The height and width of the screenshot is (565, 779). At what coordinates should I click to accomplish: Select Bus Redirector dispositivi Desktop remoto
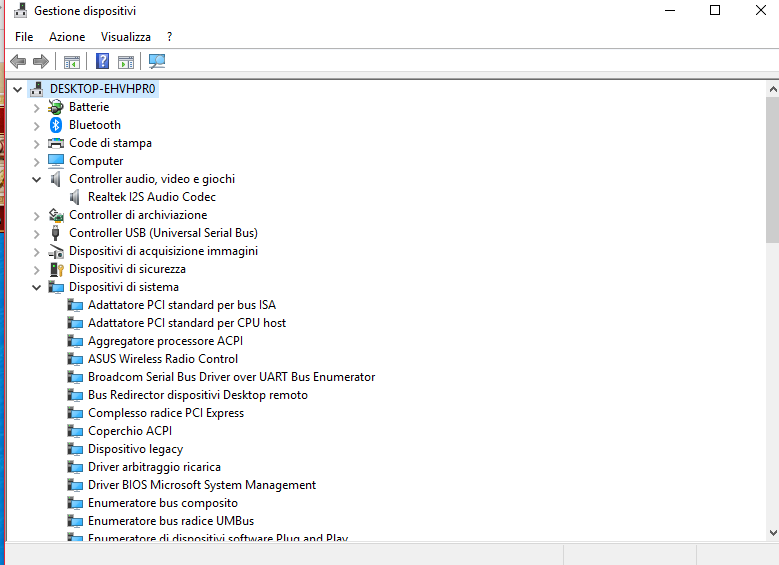[x=198, y=395]
